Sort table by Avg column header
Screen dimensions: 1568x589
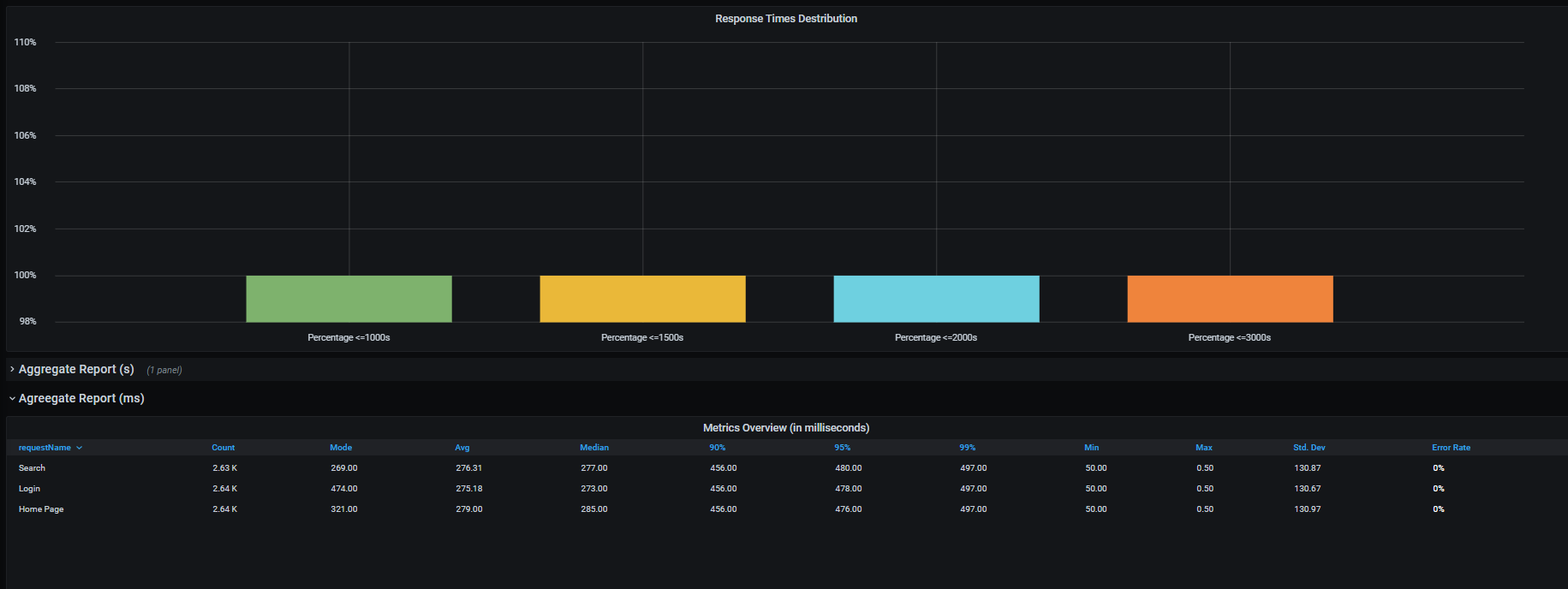tap(462, 448)
